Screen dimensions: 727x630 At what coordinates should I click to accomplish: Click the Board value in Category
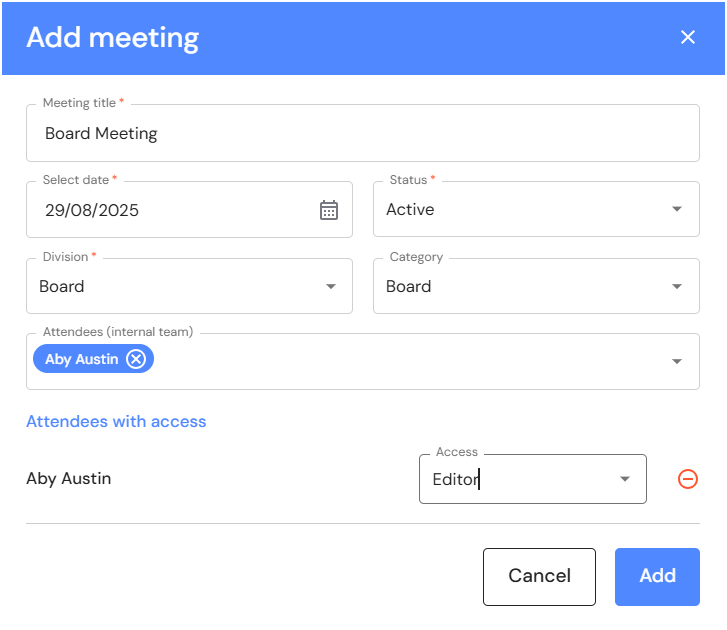(x=409, y=287)
